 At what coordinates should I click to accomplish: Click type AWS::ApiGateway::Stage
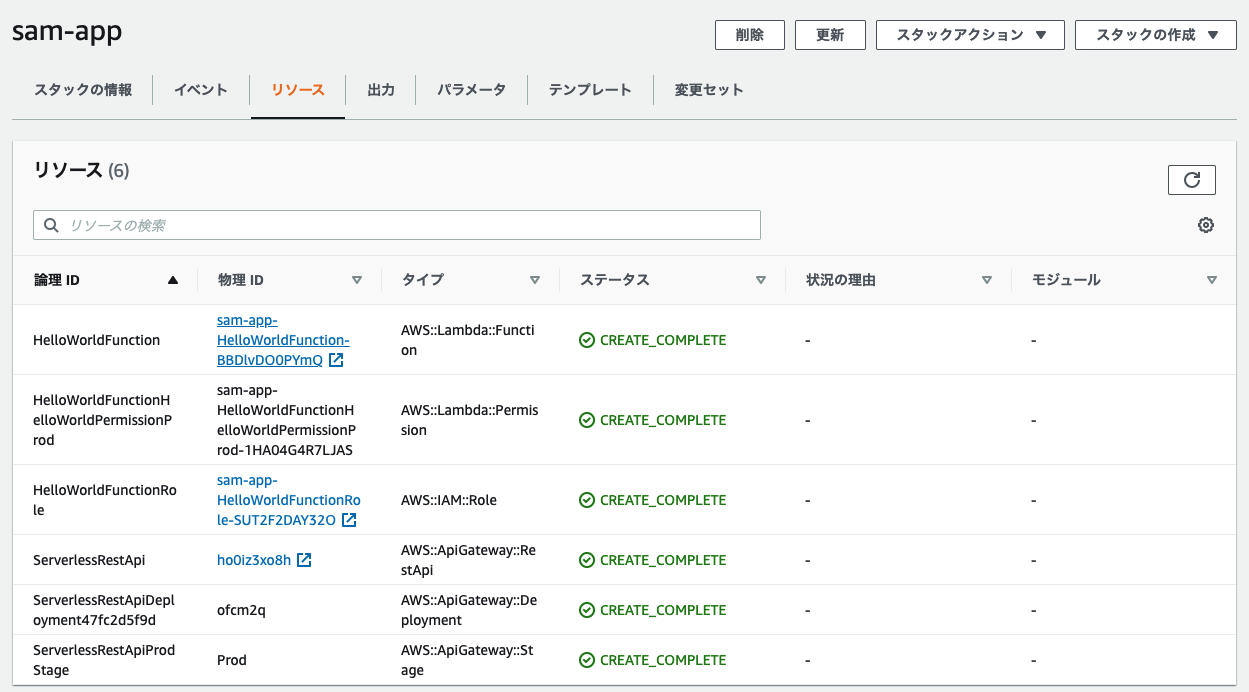point(467,660)
